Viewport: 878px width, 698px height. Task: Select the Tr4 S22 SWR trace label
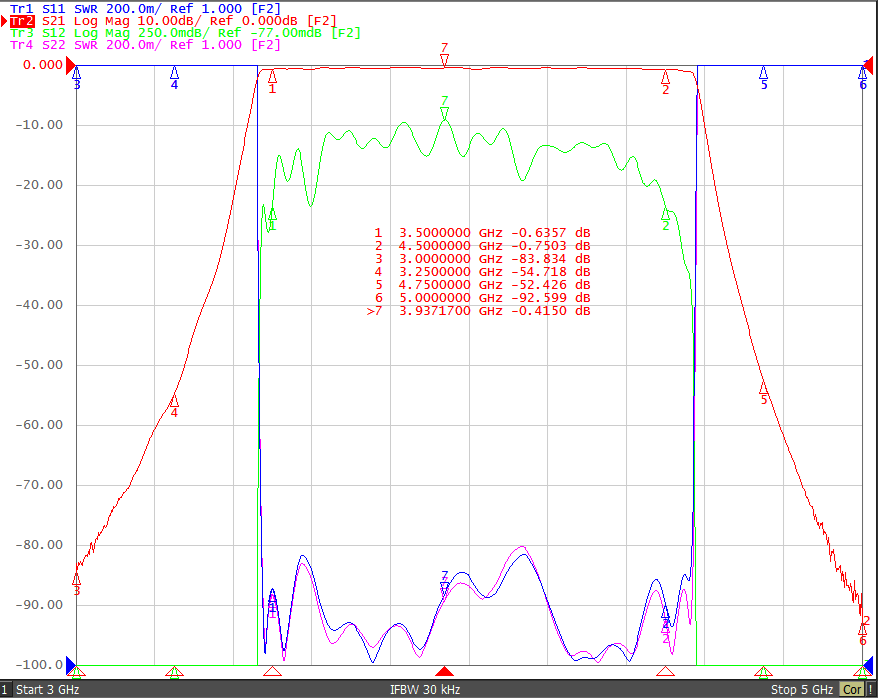[145, 45]
